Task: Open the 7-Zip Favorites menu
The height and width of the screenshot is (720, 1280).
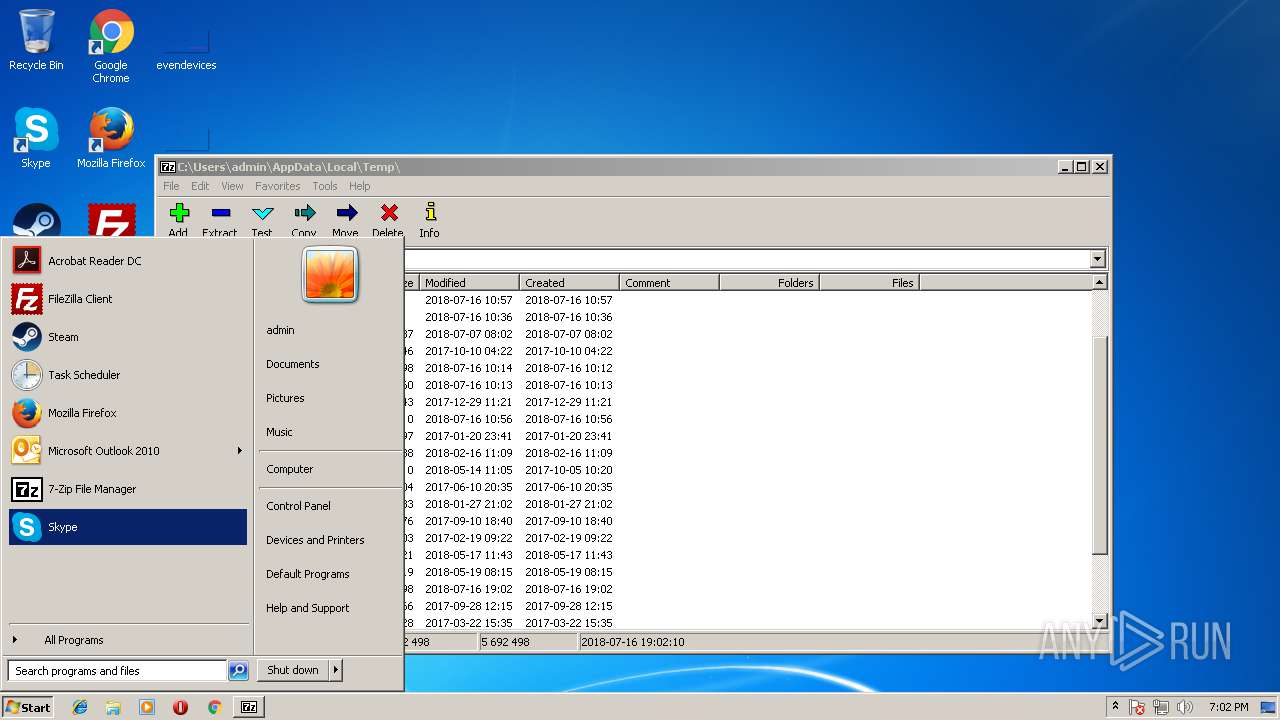Action: pyautogui.click(x=278, y=186)
